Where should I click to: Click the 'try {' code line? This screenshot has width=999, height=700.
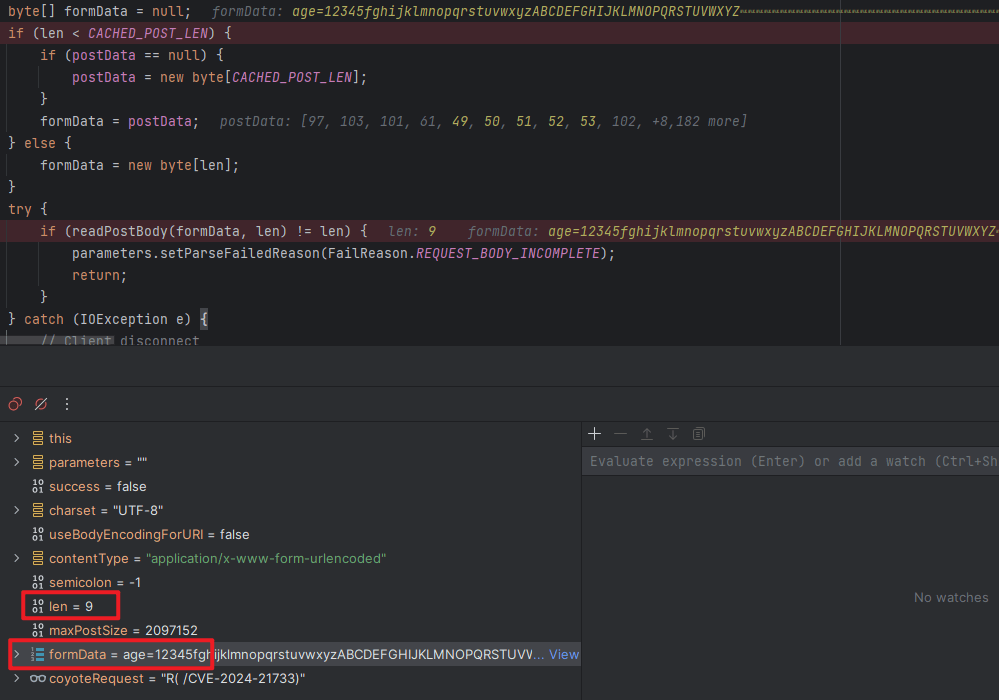click(27, 209)
